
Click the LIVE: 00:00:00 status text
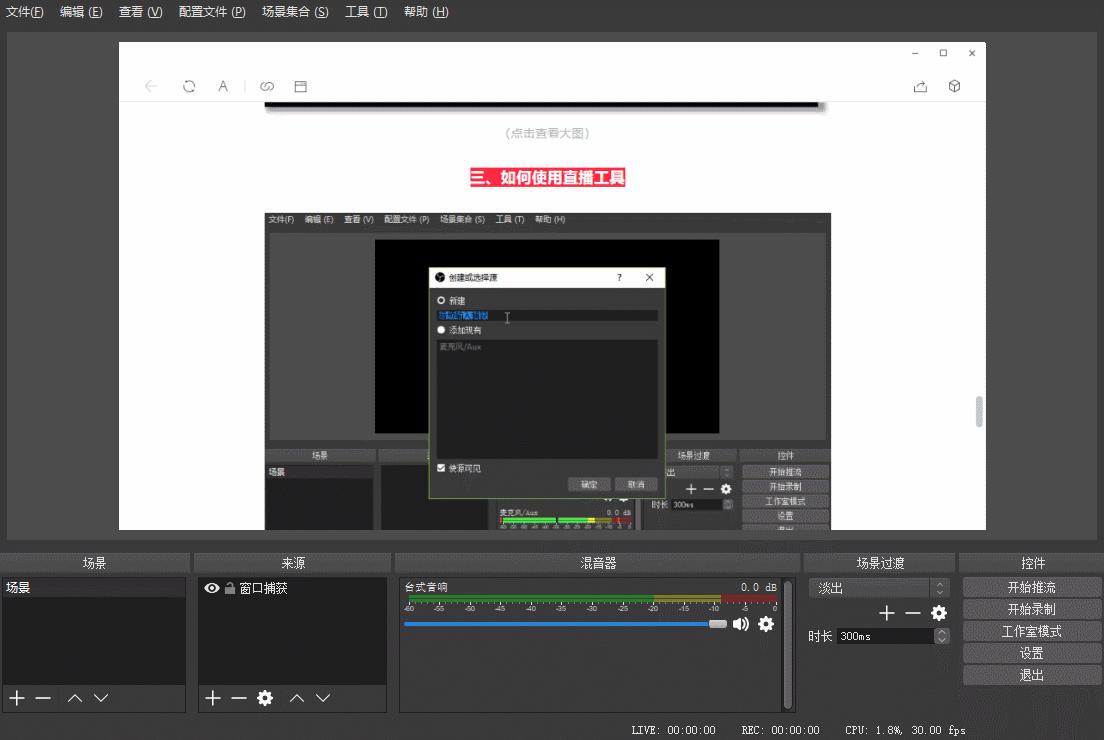coord(673,730)
